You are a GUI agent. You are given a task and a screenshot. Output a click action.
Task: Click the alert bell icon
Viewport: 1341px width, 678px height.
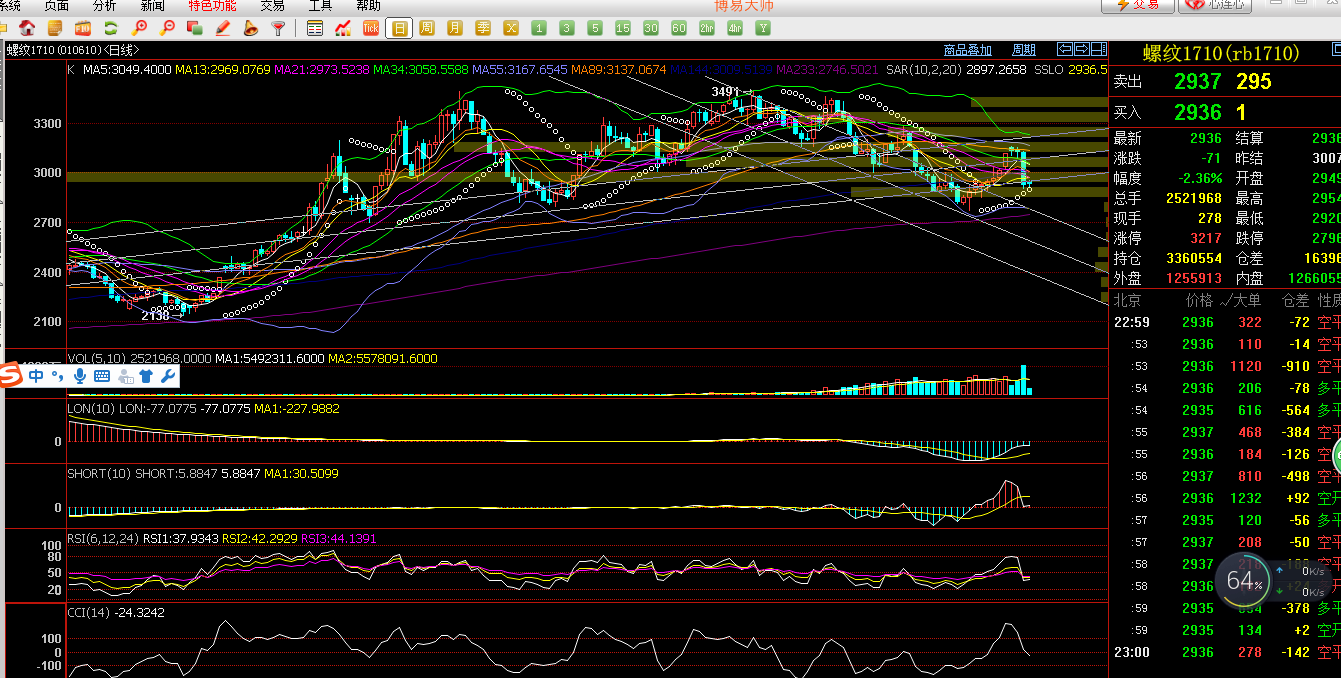tap(251, 28)
